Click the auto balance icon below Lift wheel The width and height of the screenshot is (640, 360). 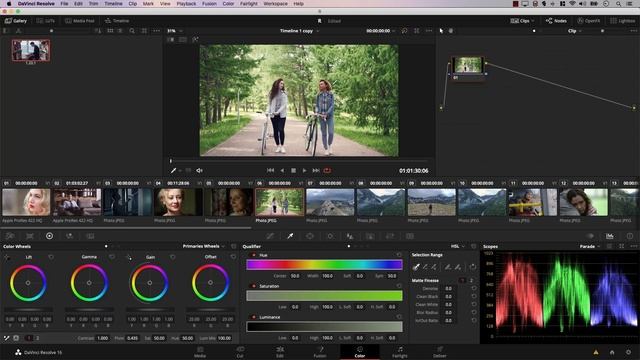(7, 338)
